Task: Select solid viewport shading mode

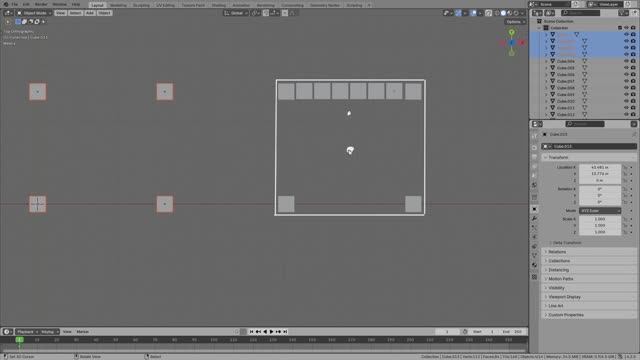Action: click(503, 13)
